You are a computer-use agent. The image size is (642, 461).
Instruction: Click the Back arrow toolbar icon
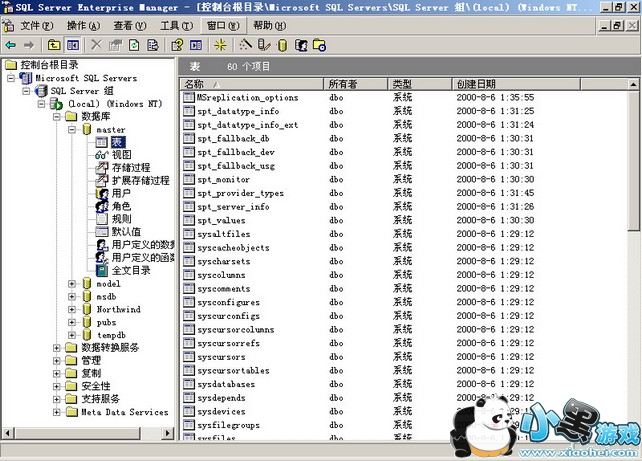click(x=11, y=45)
